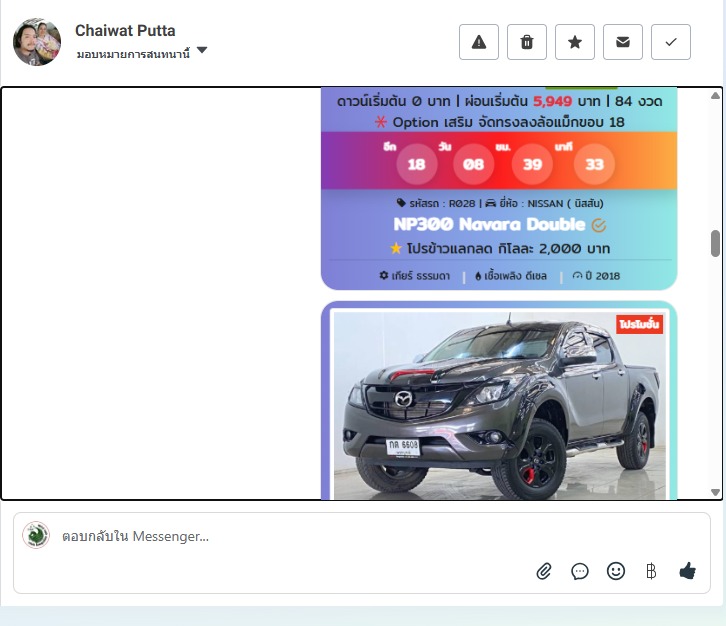Send a thumbs-up like
The width and height of the screenshot is (726, 626).
click(x=688, y=571)
